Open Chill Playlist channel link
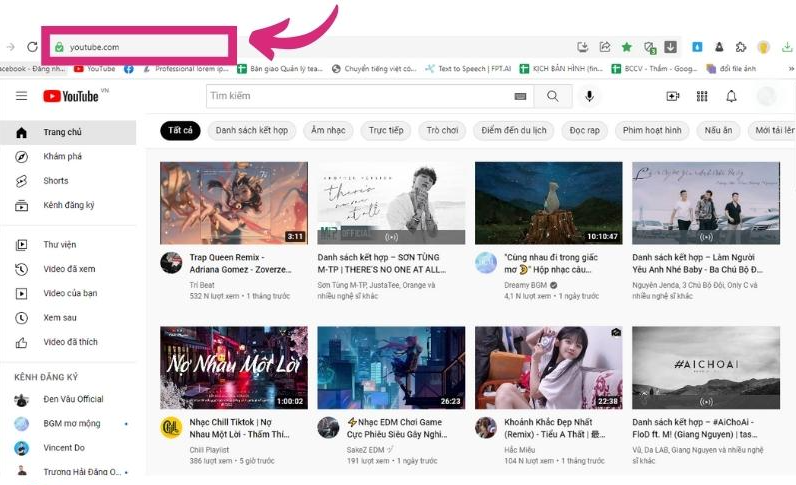The width and height of the screenshot is (796, 485). (x=209, y=450)
